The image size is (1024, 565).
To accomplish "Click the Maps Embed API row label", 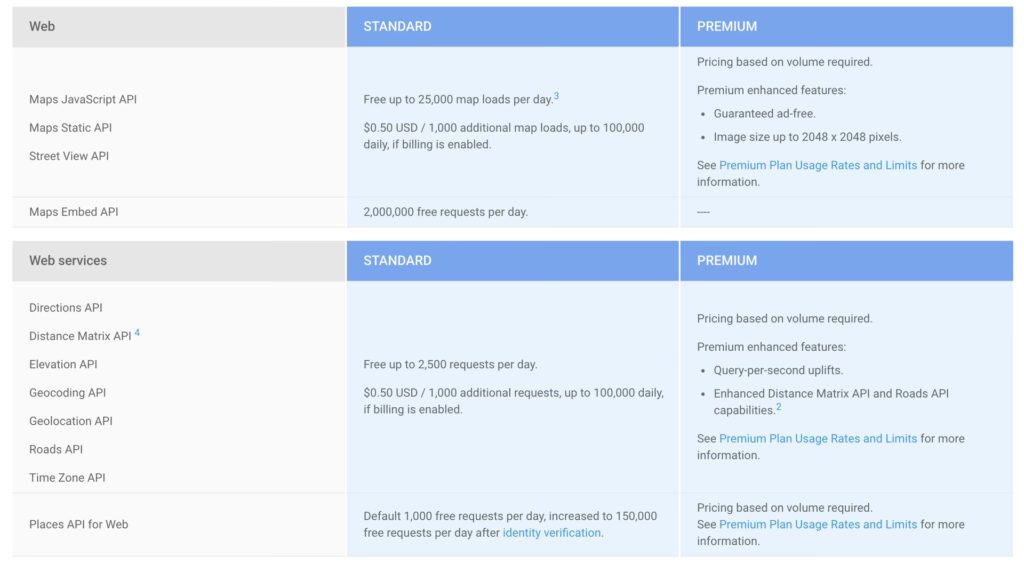I will coord(73,212).
